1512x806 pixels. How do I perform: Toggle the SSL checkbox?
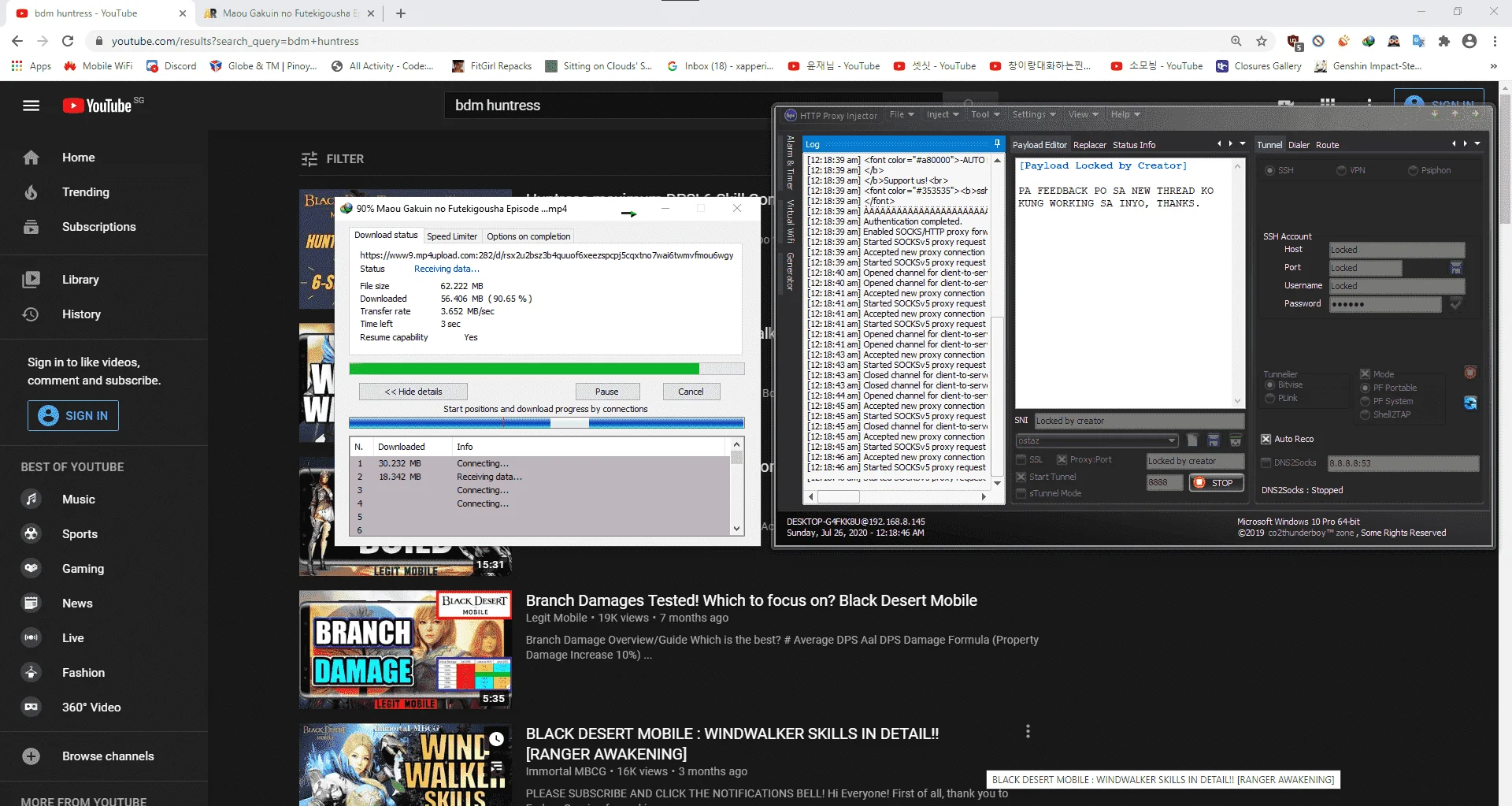[x=1021, y=460]
